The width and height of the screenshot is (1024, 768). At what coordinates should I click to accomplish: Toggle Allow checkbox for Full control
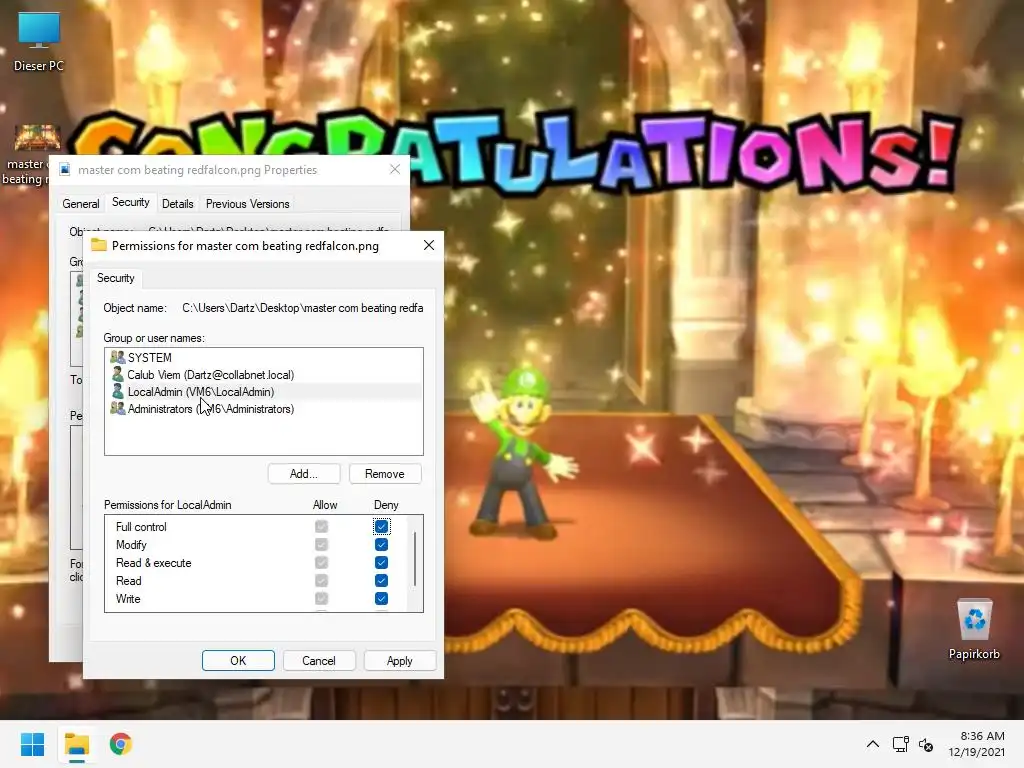321,526
